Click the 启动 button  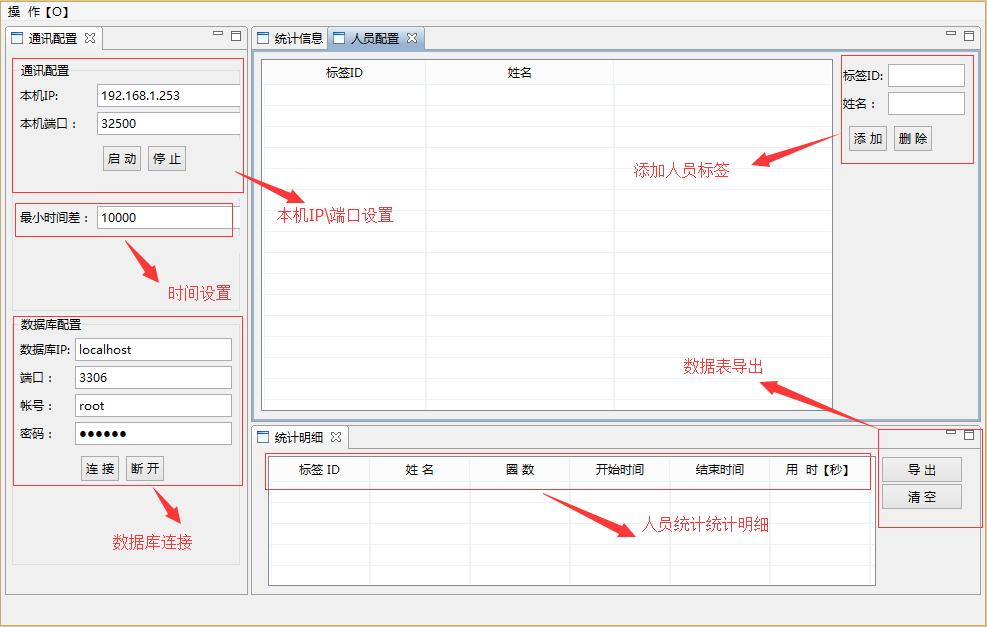click(122, 159)
